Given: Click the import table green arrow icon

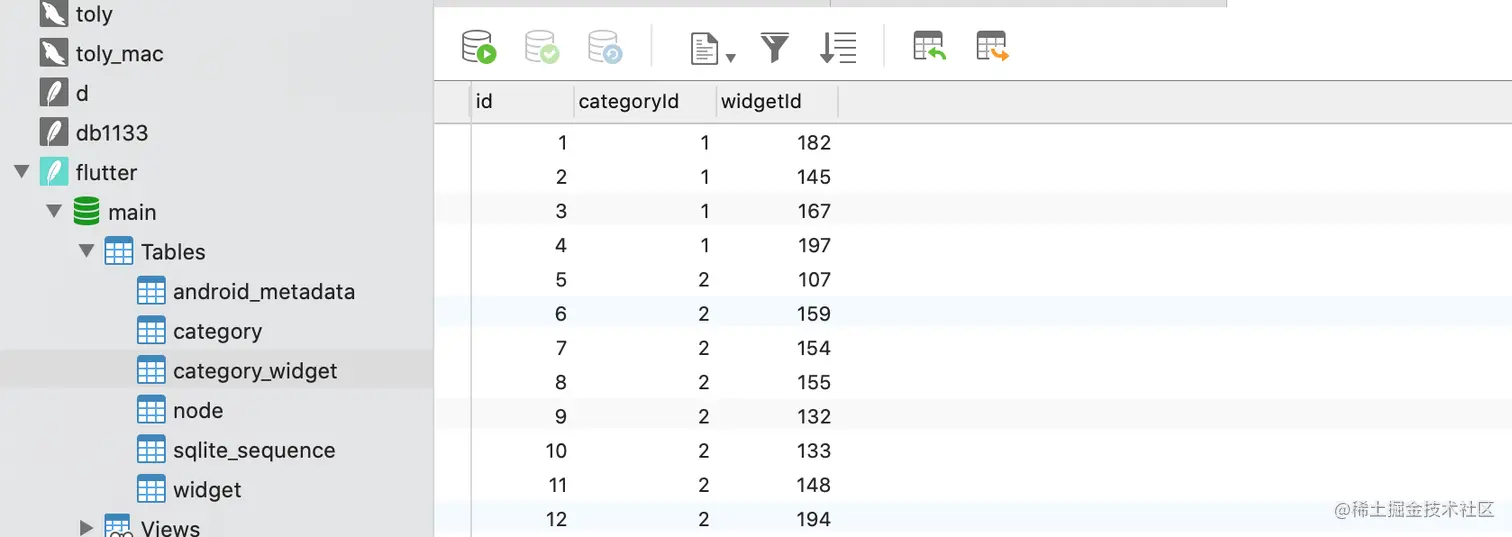Looking at the screenshot, I should 930,46.
